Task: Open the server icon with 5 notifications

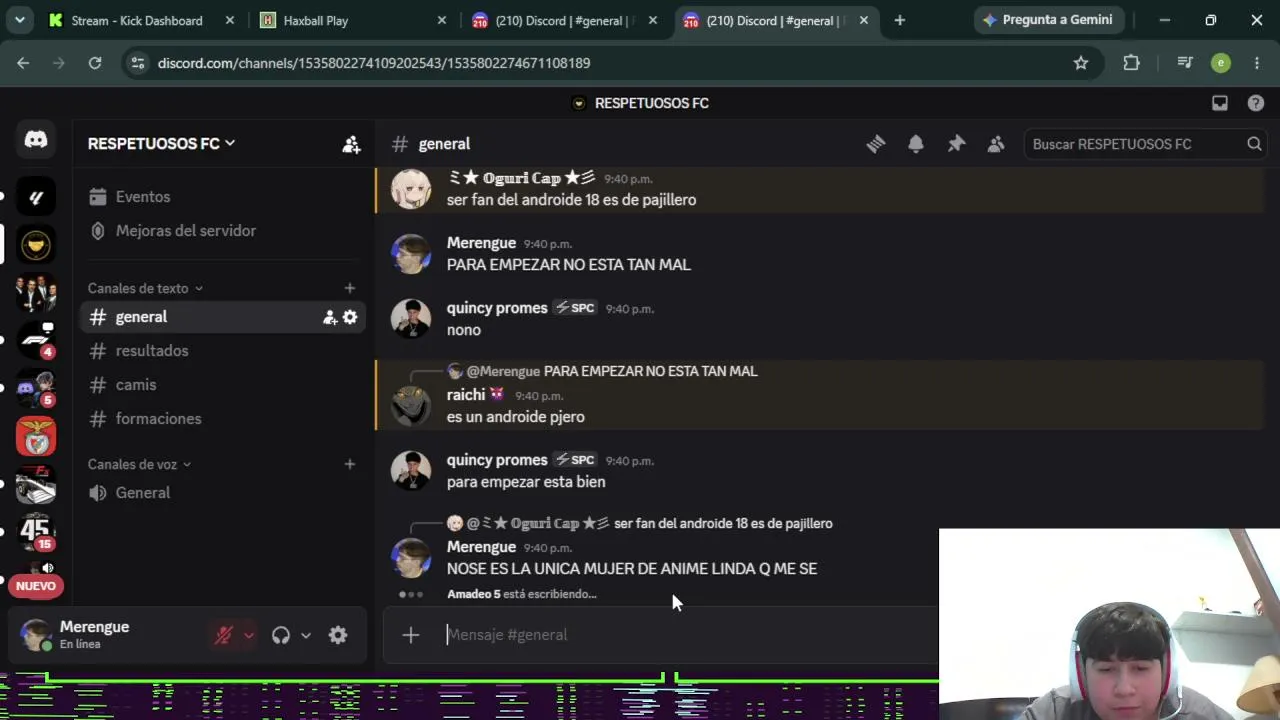Action: 36,388
